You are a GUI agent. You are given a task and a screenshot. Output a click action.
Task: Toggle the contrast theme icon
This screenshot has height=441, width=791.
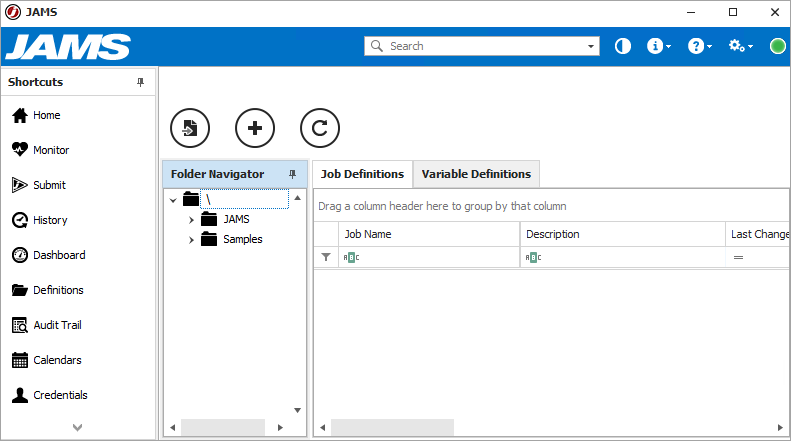tap(622, 46)
